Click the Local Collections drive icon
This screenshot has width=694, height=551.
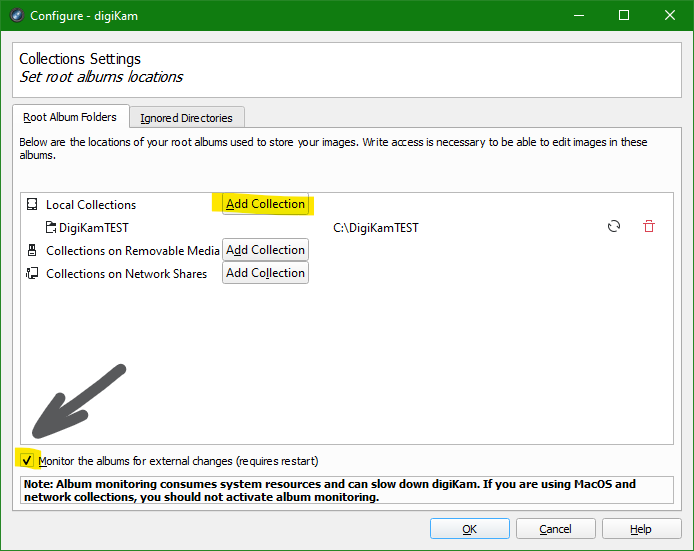pyautogui.click(x=32, y=205)
